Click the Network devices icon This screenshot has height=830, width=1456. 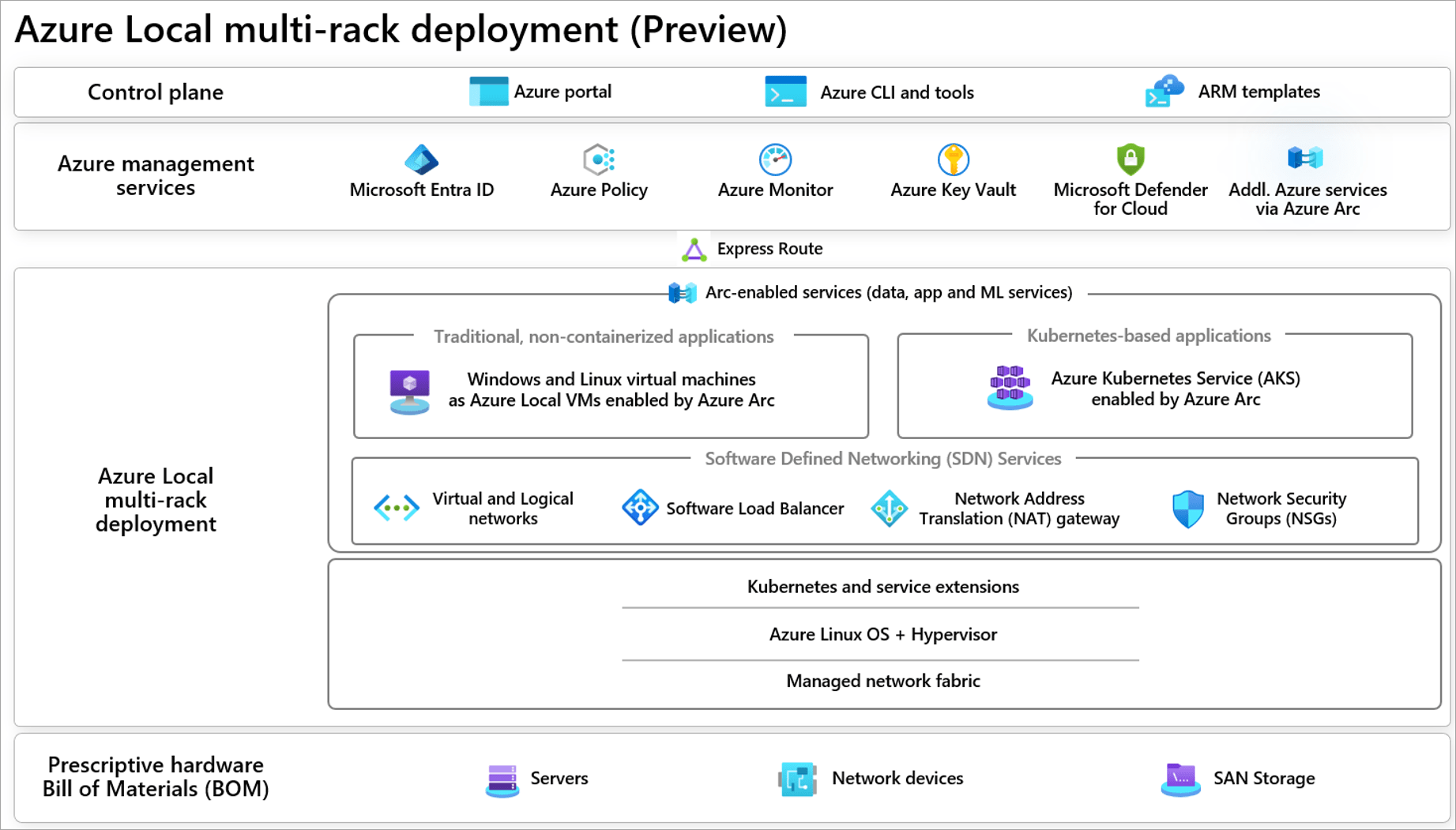click(x=797, y=779)
